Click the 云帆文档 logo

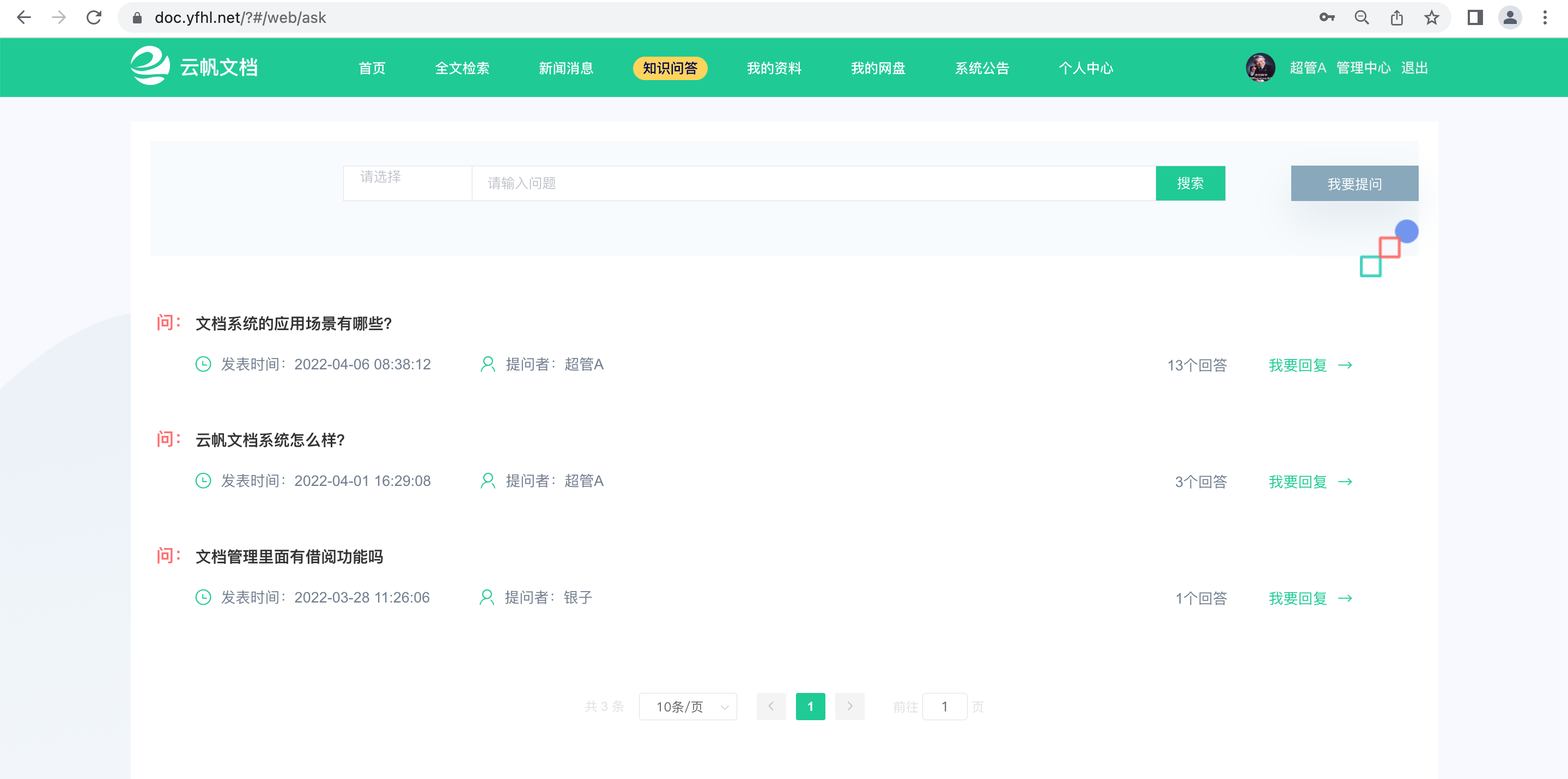(194, 66)
